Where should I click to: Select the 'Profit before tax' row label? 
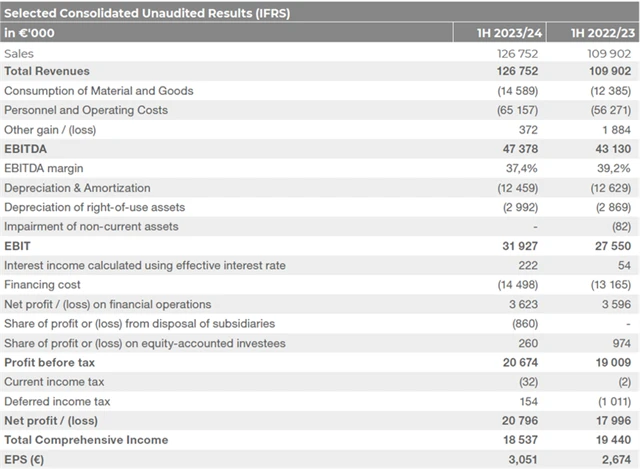(x=51, y=362)
